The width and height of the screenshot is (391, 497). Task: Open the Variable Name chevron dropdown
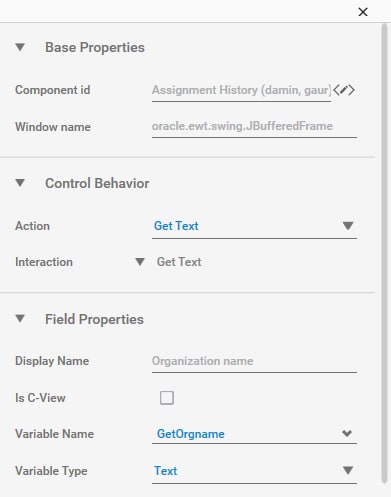347,433
